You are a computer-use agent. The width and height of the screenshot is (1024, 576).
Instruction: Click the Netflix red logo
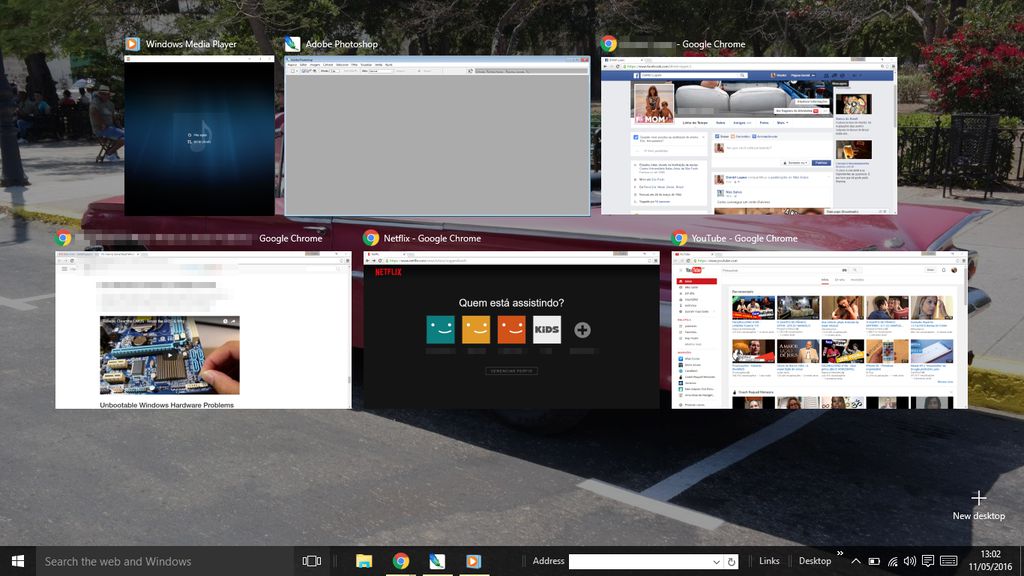point(388,272)
